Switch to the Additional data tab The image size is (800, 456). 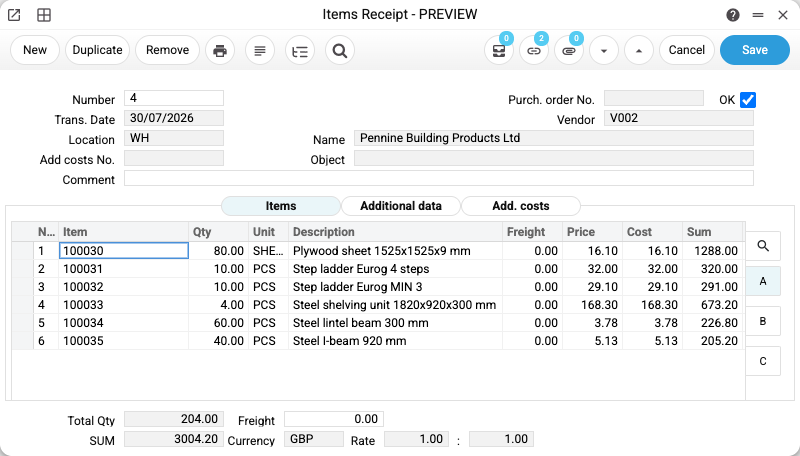tap(401, 206)
